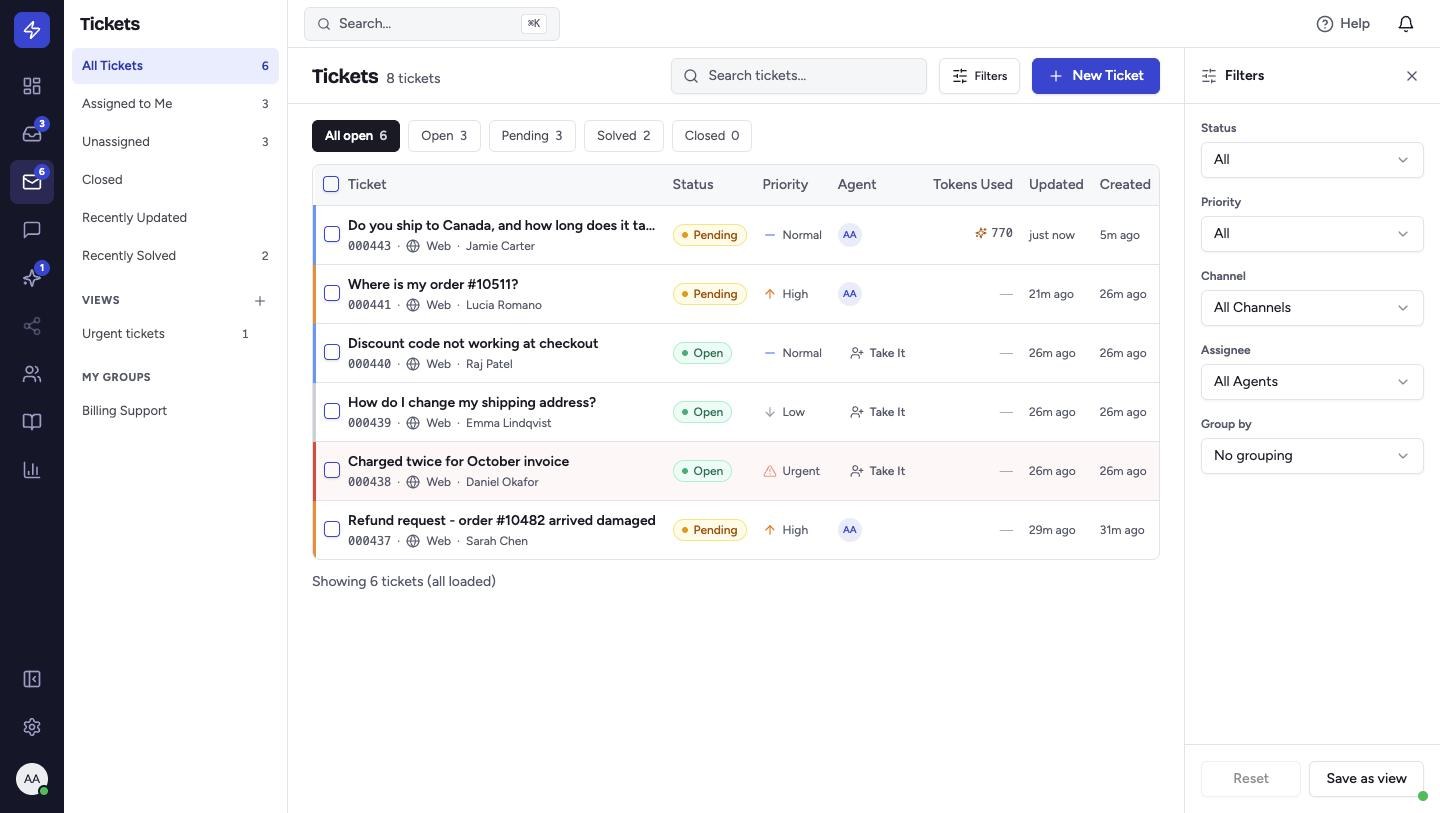Viewport: 1440px width, 813px height.
Task: Select checkbox for shipping address ticket
Action: 332,411
